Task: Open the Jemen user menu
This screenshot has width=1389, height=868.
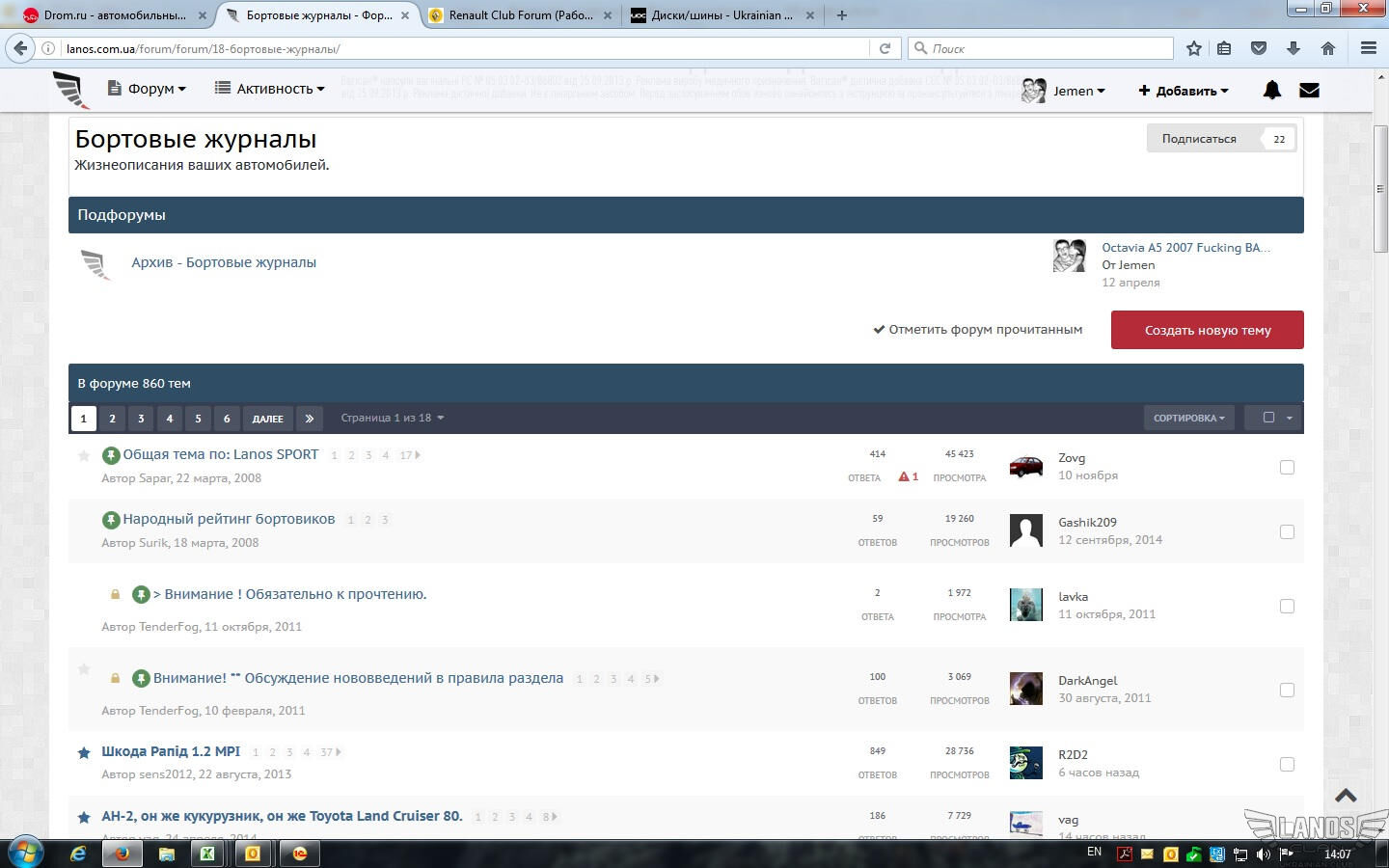Action: pyautogui.click(x=1079, y=91)
